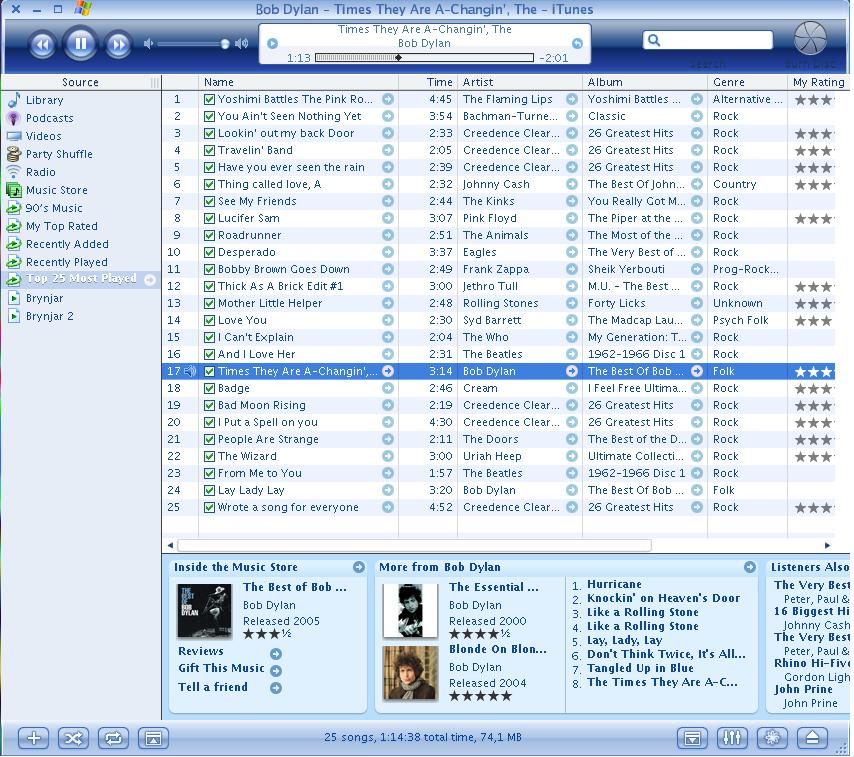Turn on the visualizer effects

coord(772,738)
